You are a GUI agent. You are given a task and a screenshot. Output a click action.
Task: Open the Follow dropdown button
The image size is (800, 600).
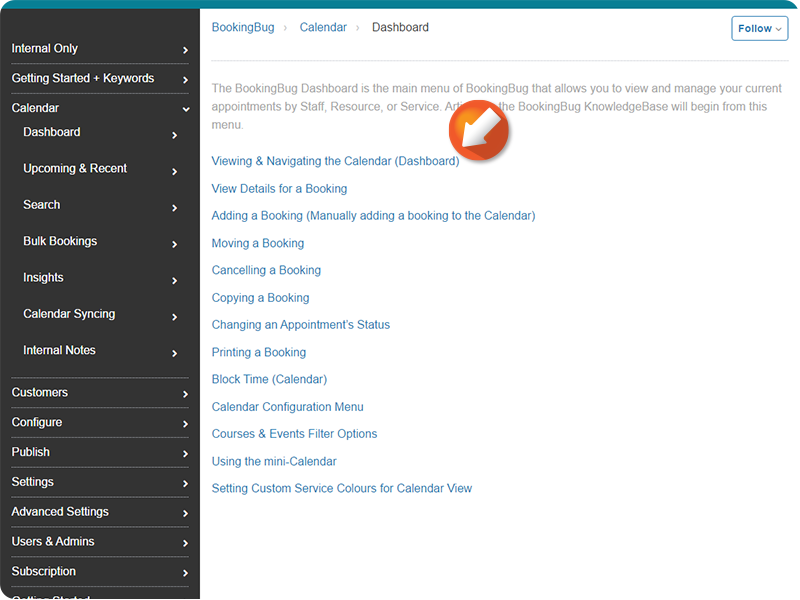pyautogui.click(x=759, y=29)
